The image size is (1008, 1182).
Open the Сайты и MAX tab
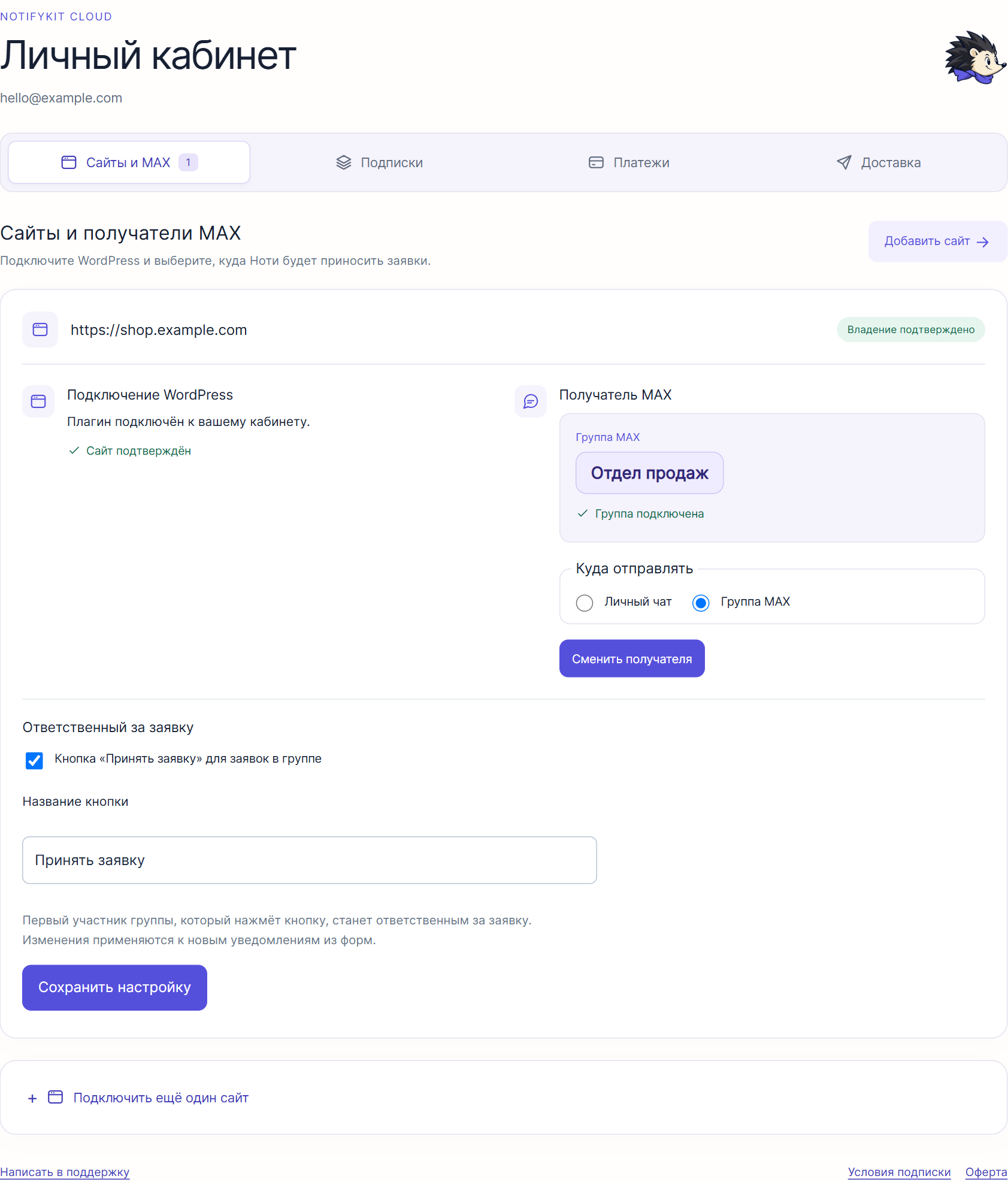pos(129,162)
